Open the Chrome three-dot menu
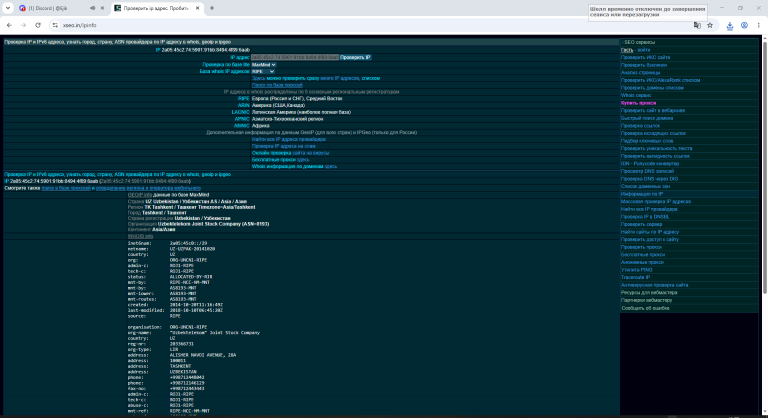Image resolution: width=768 pixels, height=418 pixels. [x=758, y=25]
